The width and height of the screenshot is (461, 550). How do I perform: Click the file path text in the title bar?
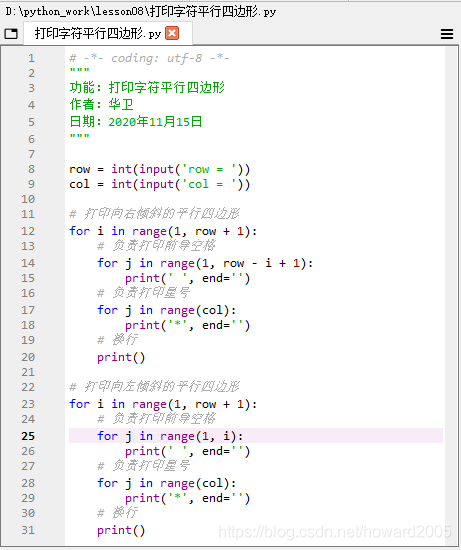141,12
